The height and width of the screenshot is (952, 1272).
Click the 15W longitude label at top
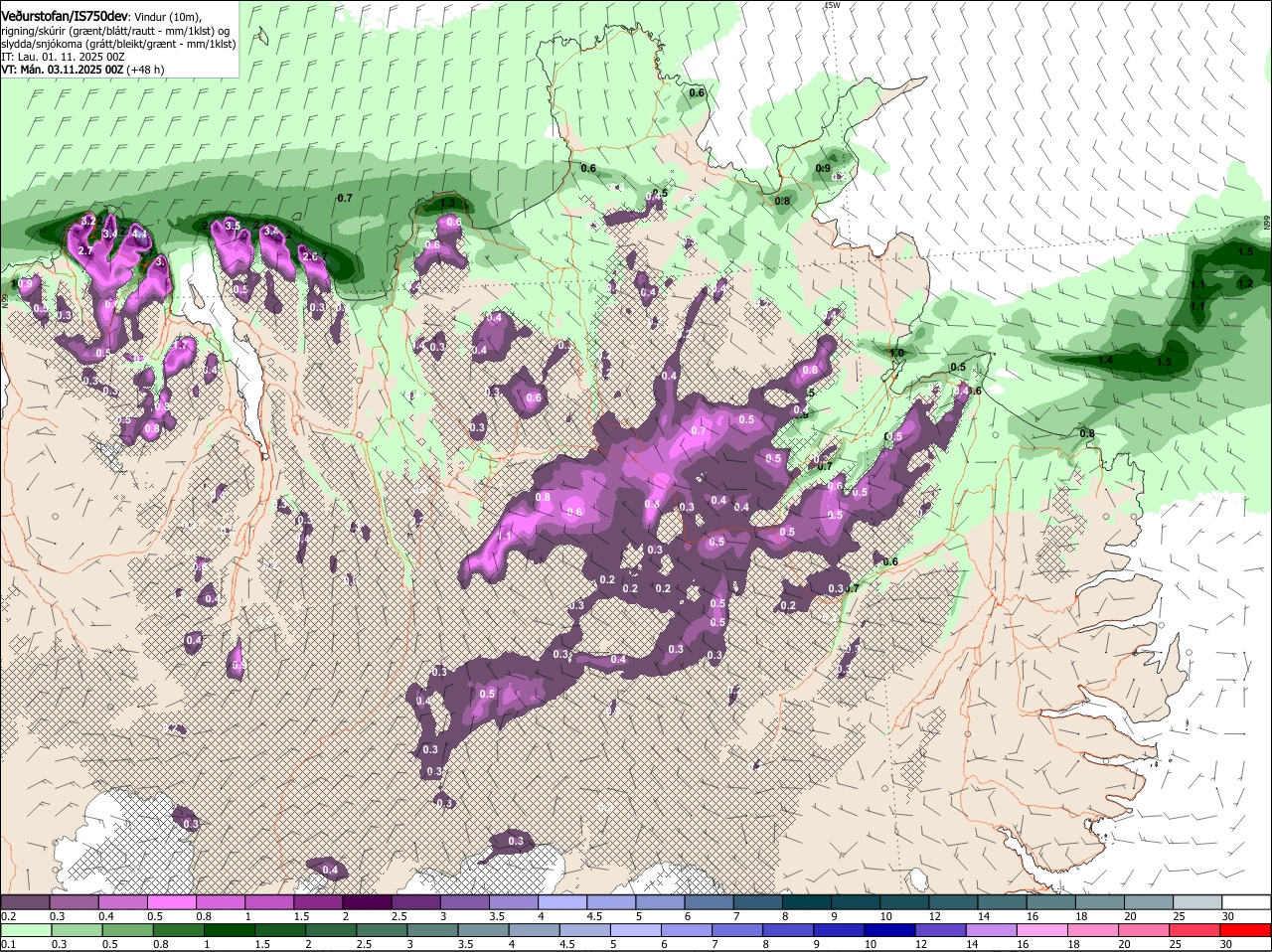click(832, 5)
